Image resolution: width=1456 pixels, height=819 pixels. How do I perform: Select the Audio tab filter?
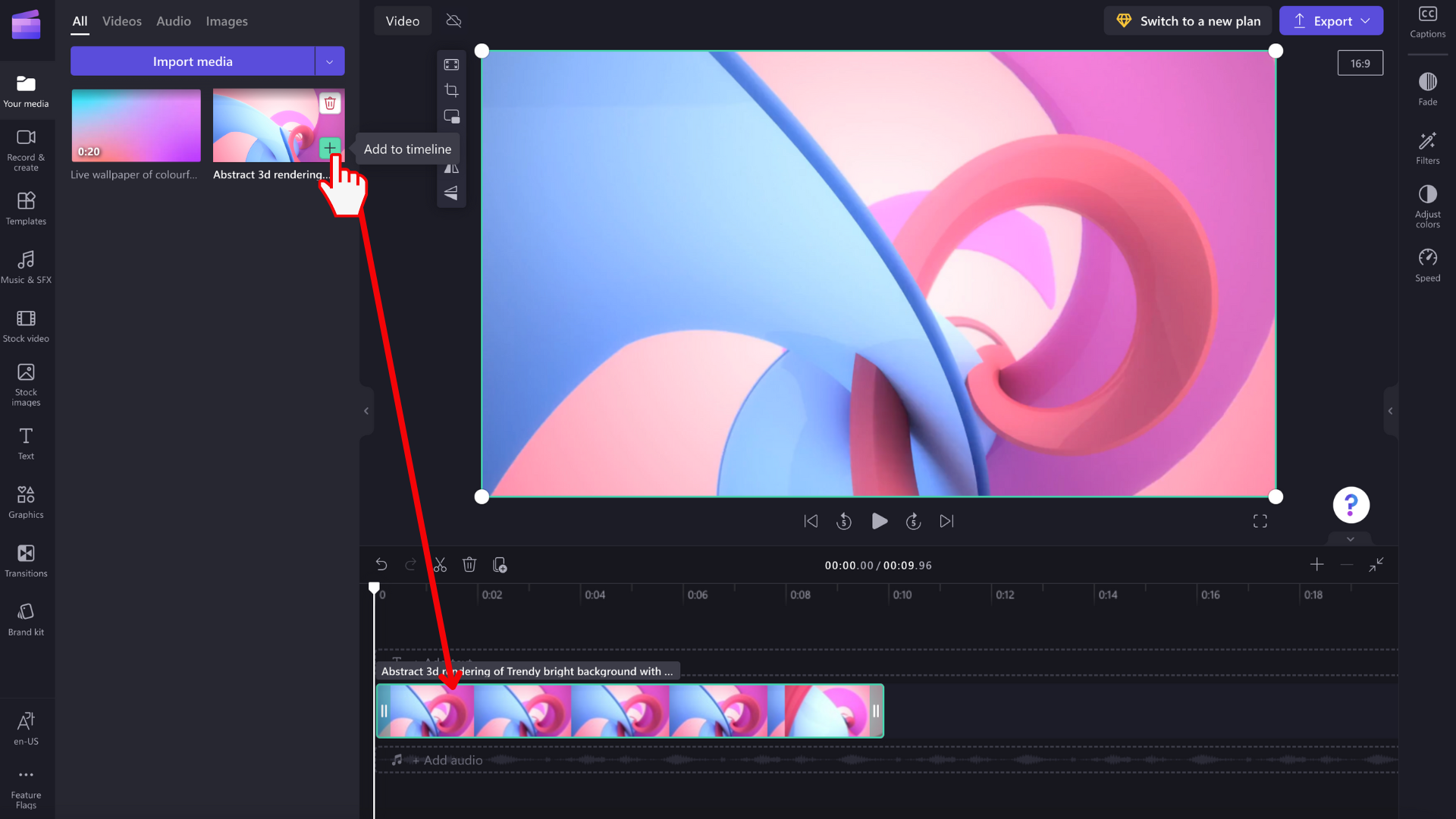coord(172,20)
